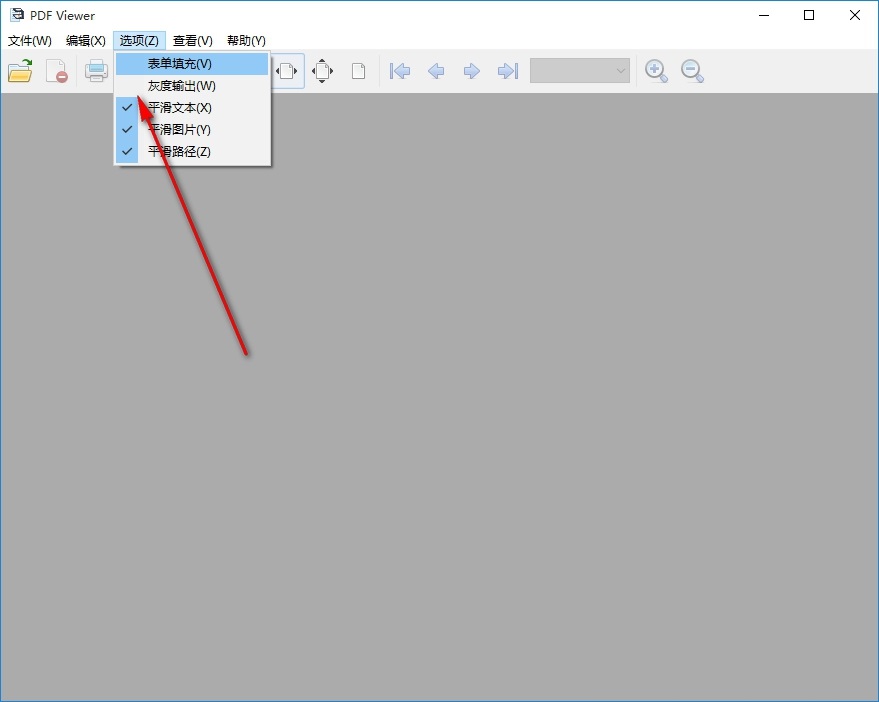Open the zoom level combo box

[x=580, y=71]
